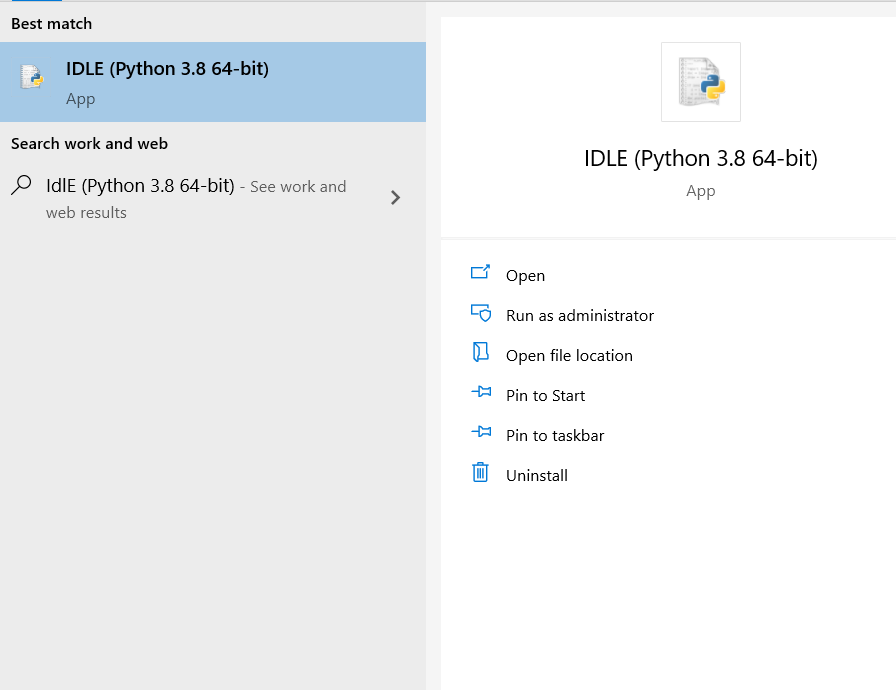Viewport: 896px width, 690px height.
Task: Select the 'Pin to Start' label
Action: [x=545, y=396]
